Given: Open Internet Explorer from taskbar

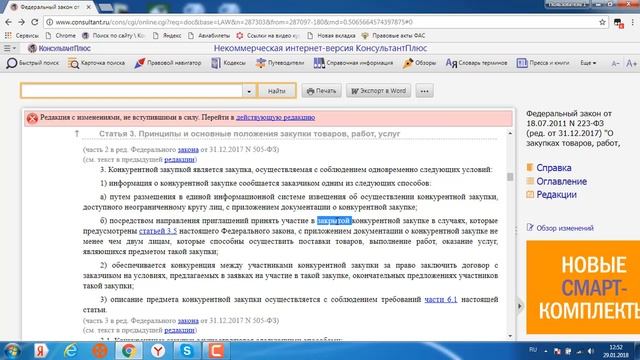Looking at the screenshot, I should pyautogui.click(x=71, y=351).
